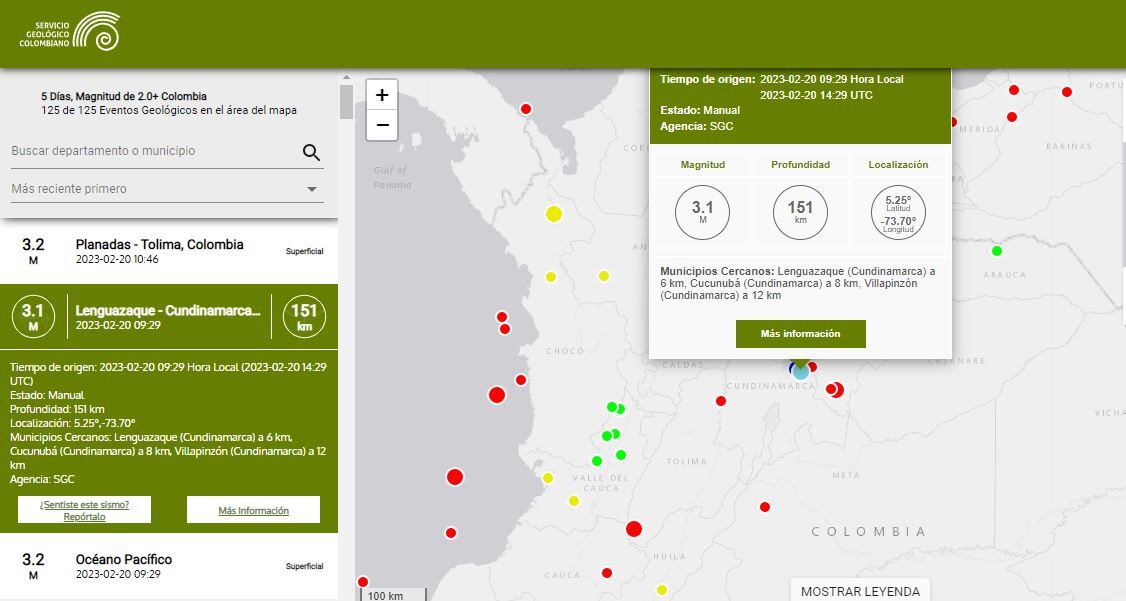
Task: Open the ¿Sentiste este sismo? Repórtalo link
Action: click(85, 510)
